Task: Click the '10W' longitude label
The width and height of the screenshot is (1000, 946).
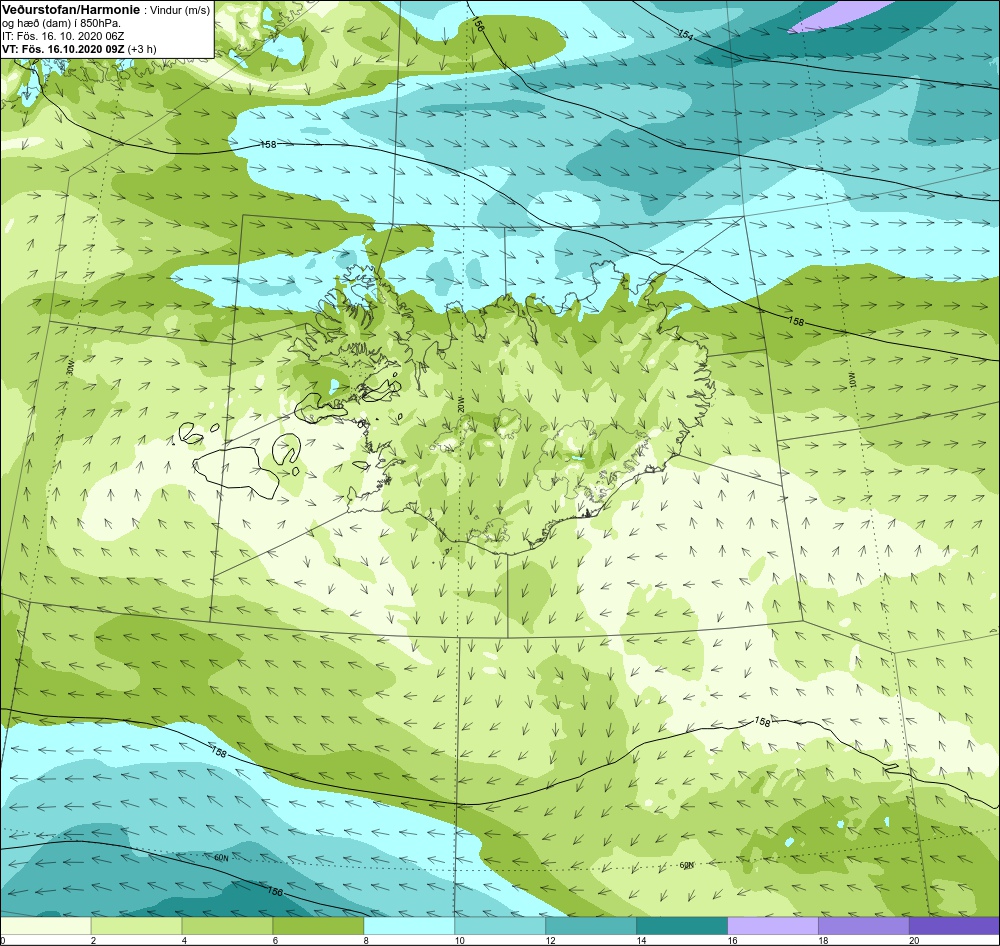Action: pos(853,381)
